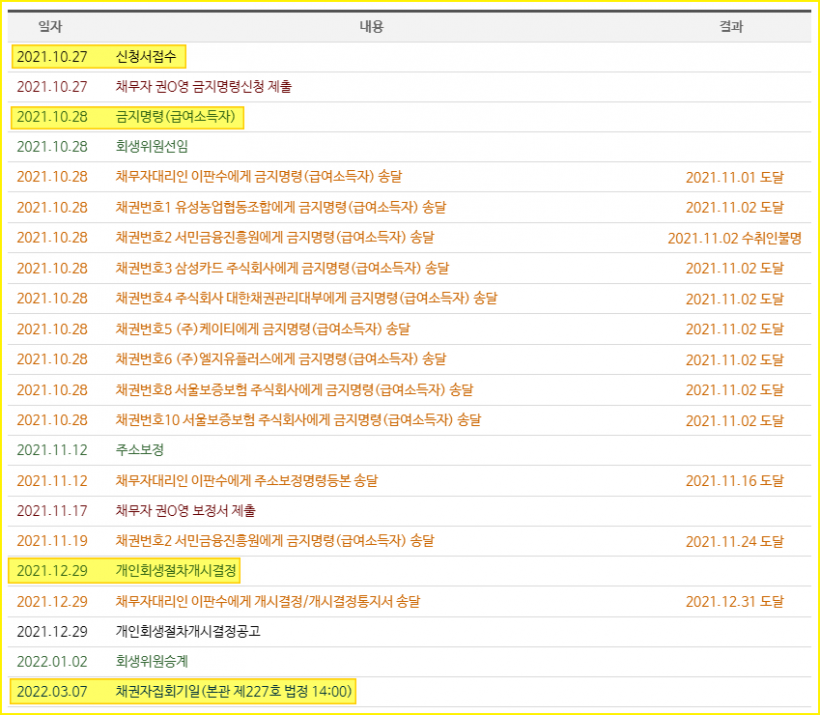Select 채권번호10 서울보증보험 송달 entry
Screen dimensions: 820x715
298,420
